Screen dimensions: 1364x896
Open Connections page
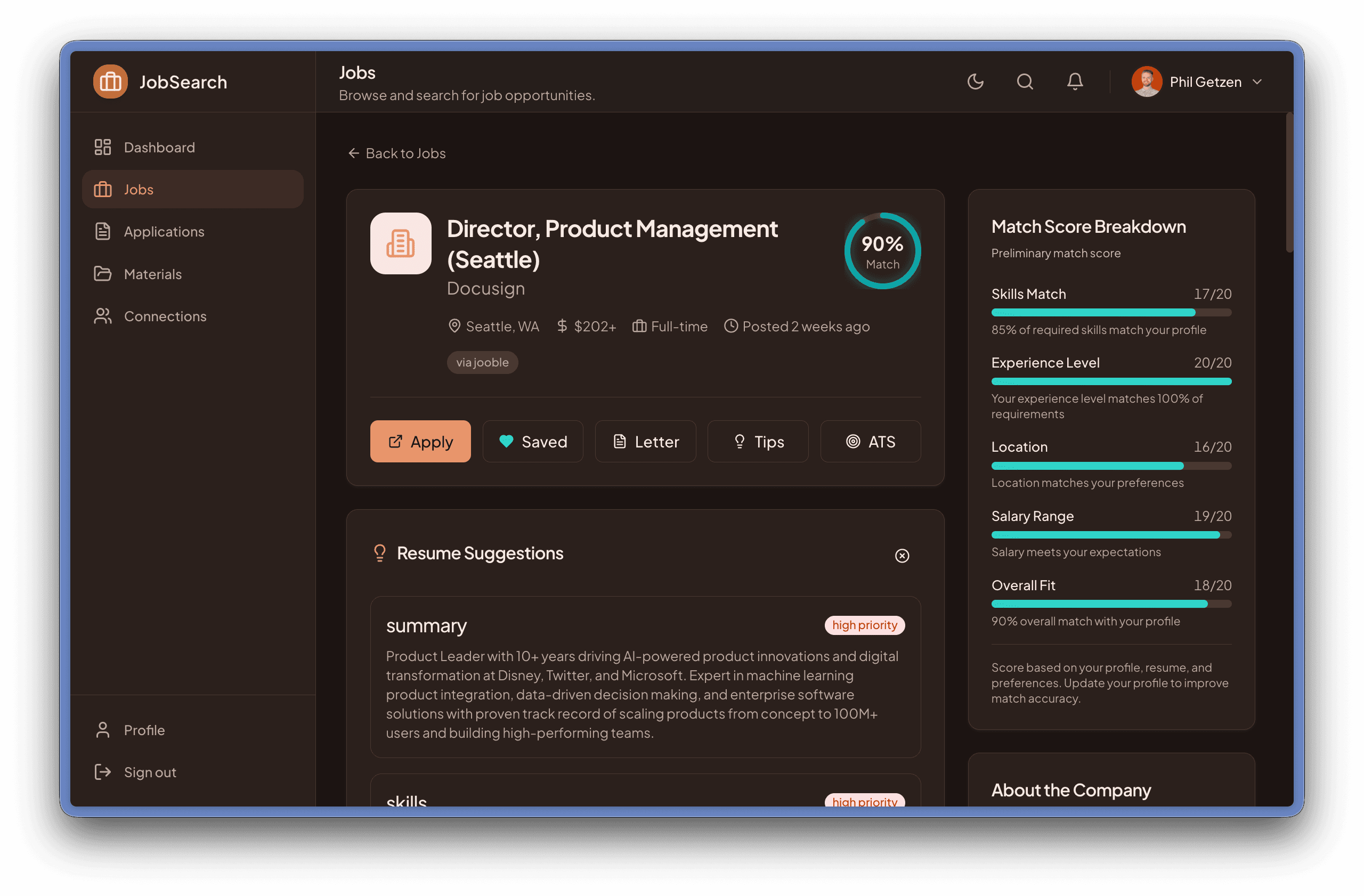pos(165,316)
